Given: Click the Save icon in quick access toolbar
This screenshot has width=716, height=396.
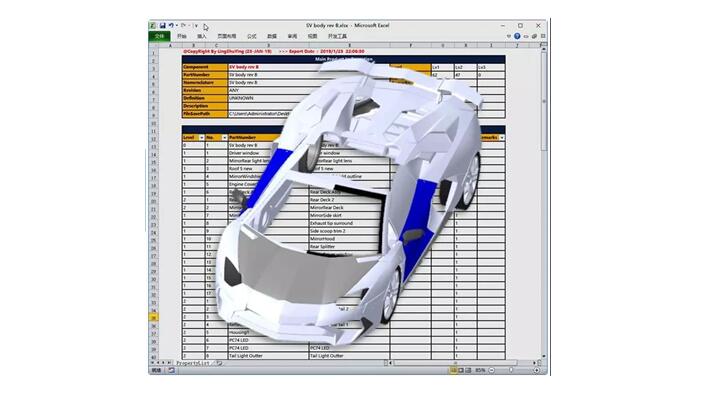Looking at the screenshot, I should 162,26.
